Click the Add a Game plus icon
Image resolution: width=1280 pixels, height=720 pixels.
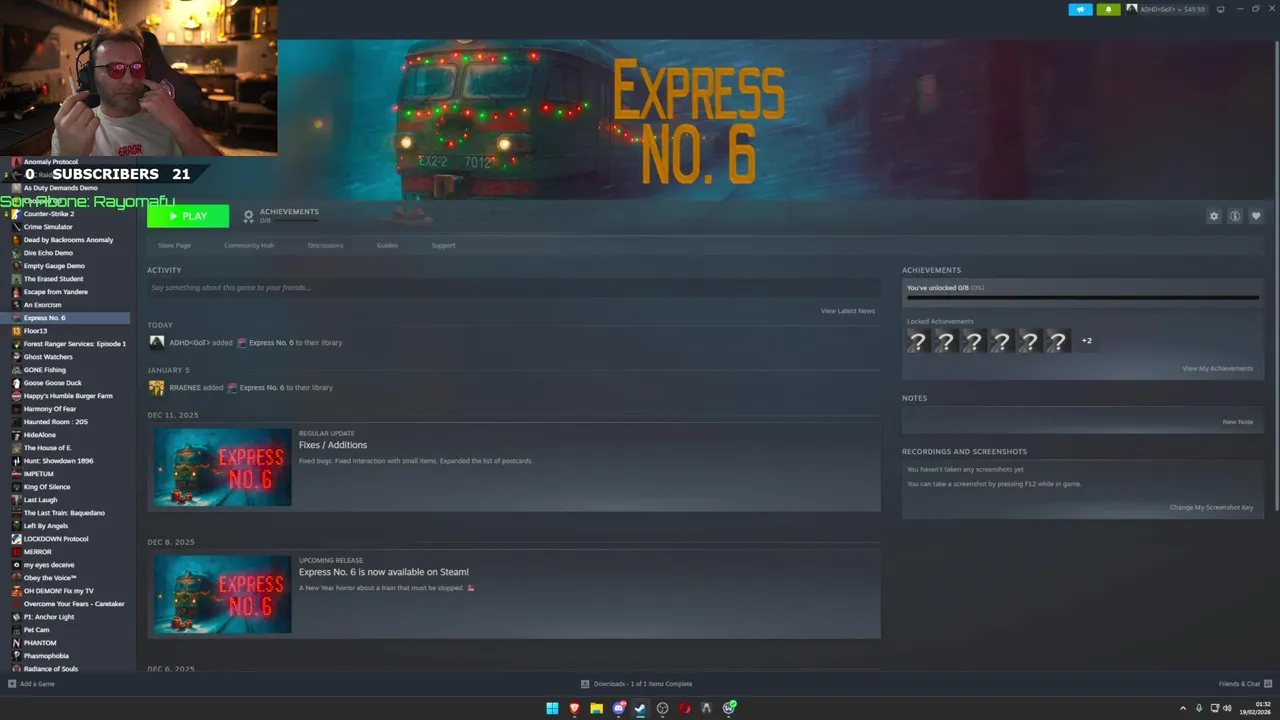12,684
